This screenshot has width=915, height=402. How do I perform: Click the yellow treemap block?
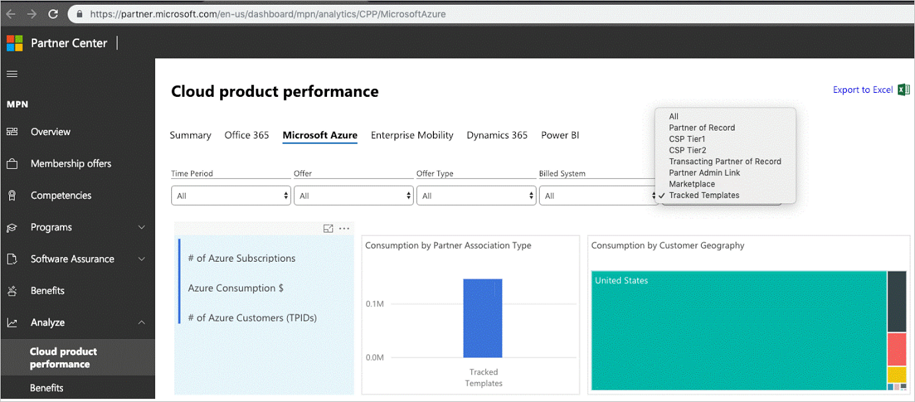pyautogui.click(x=896, y=375)
